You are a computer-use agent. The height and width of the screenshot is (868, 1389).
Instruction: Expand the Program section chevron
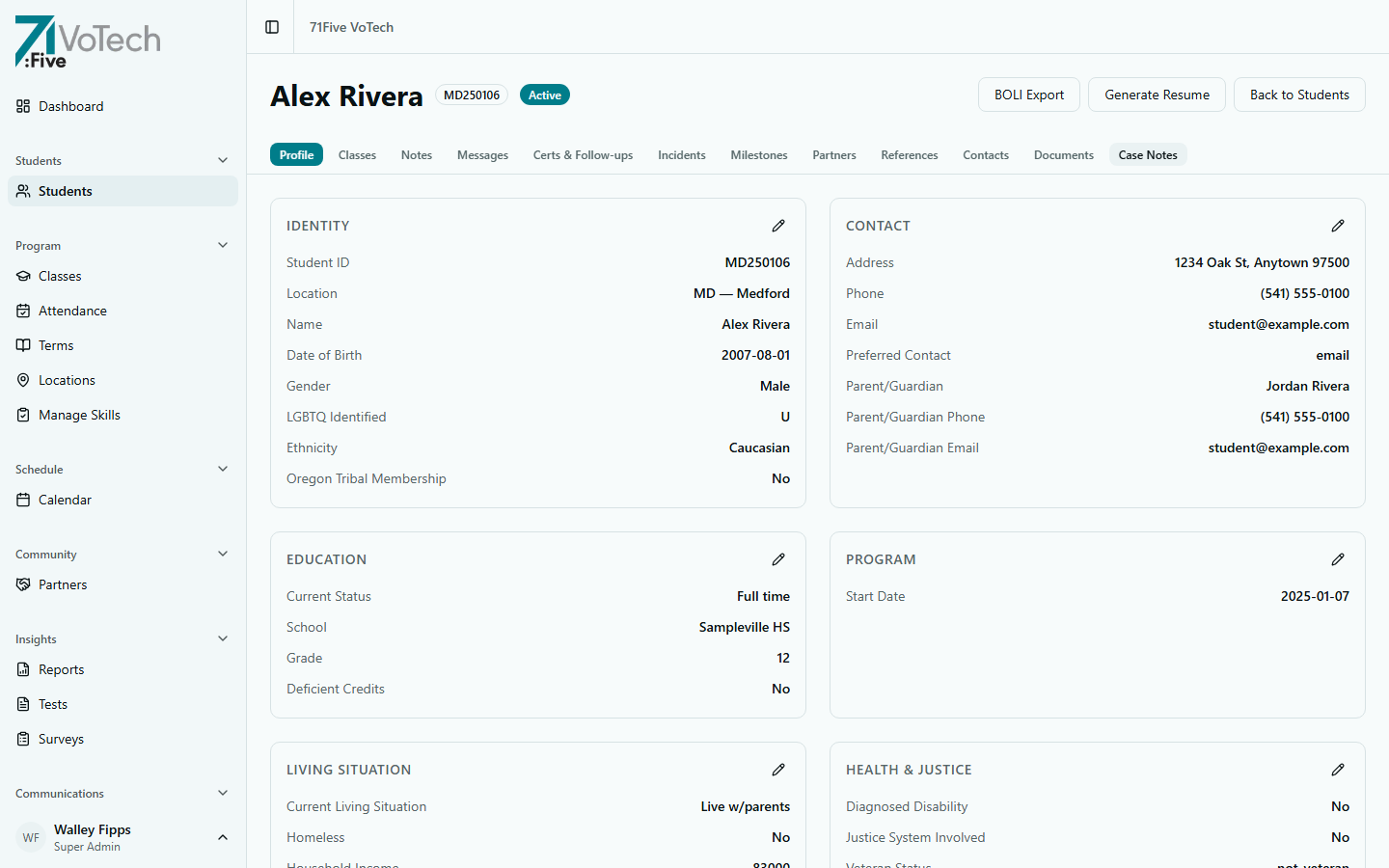(223, 245)
